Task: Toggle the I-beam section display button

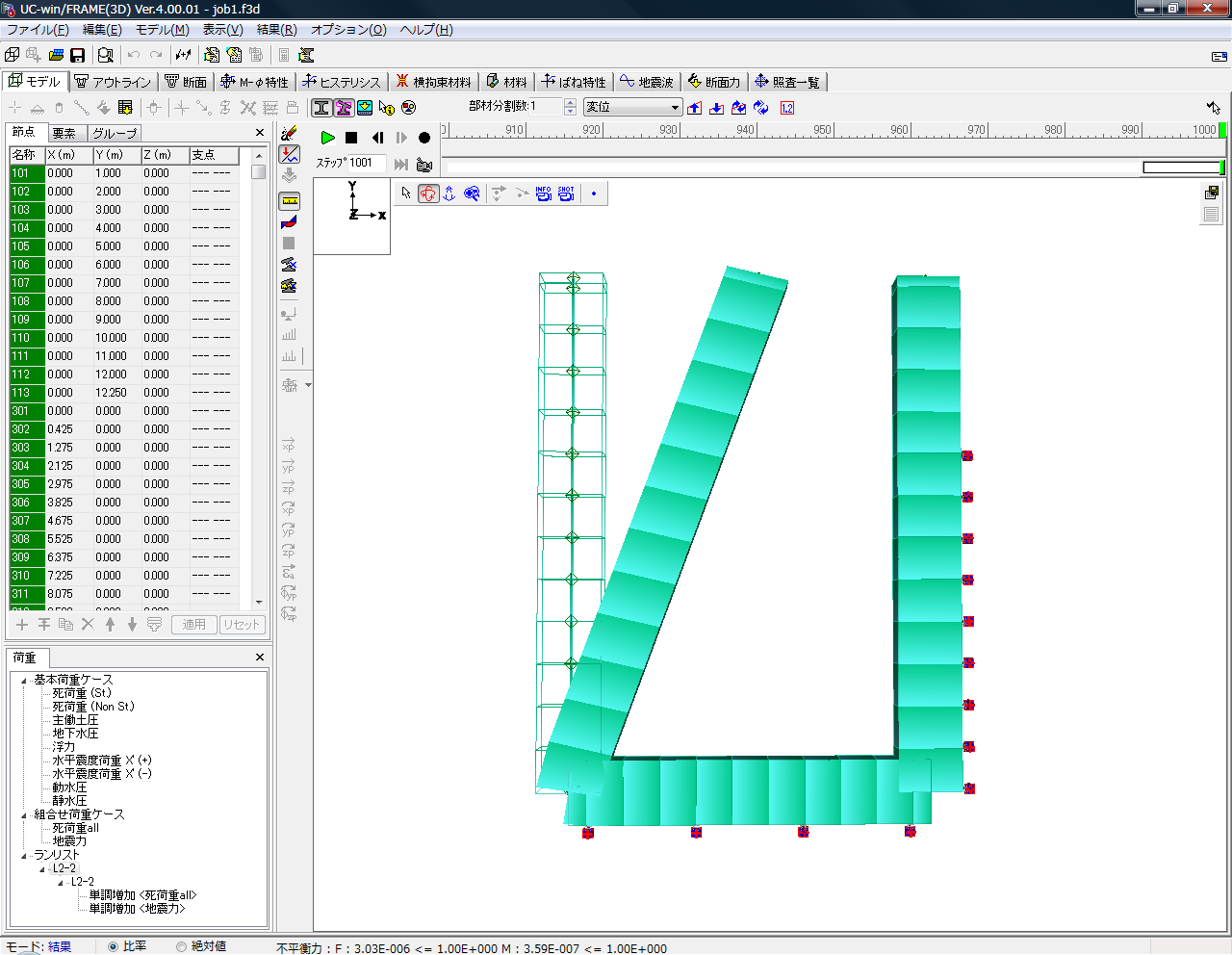Action: click(321, 108)
